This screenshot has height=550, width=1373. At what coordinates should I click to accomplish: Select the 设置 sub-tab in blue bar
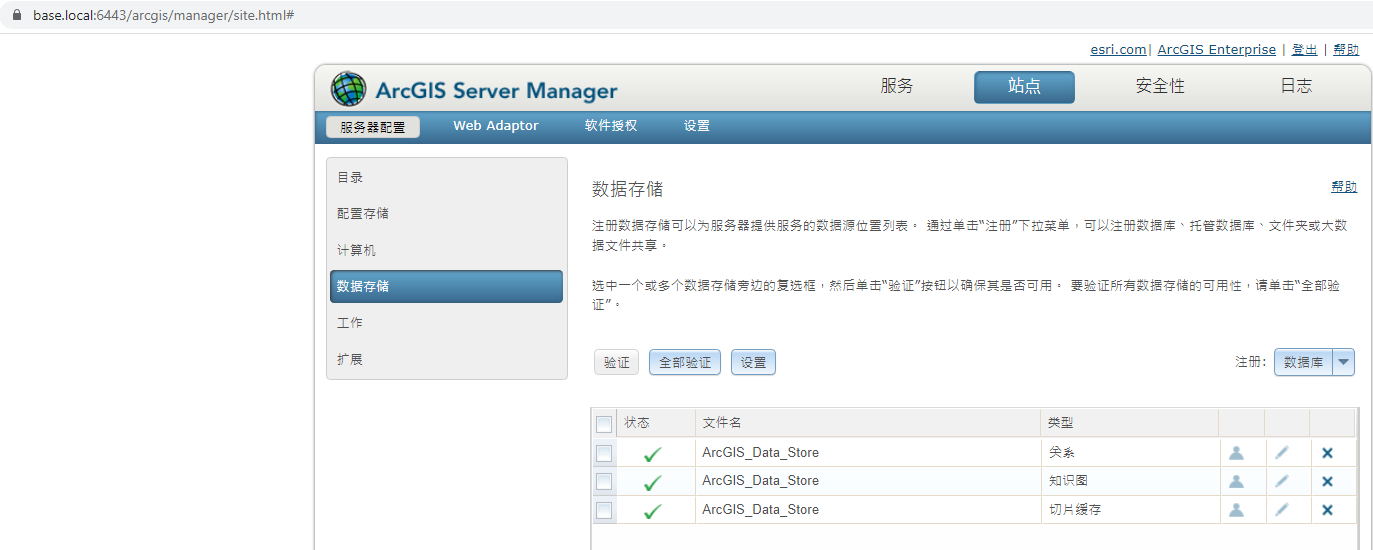[x=697, y=126]
